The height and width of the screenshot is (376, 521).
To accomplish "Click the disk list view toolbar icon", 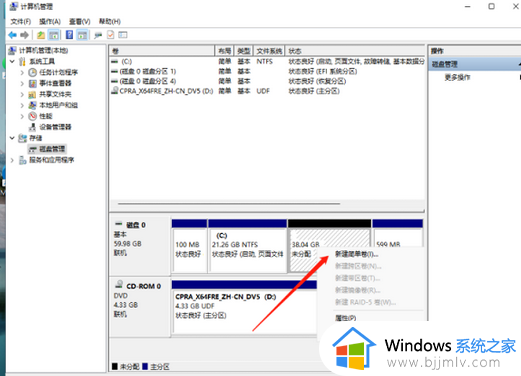I will 123,35.
